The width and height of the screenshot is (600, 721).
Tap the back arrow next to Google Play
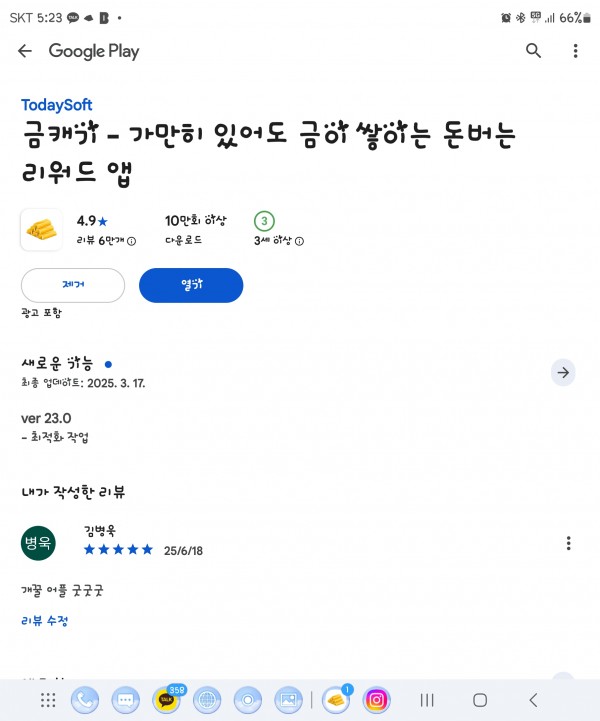tap(25, 51)
